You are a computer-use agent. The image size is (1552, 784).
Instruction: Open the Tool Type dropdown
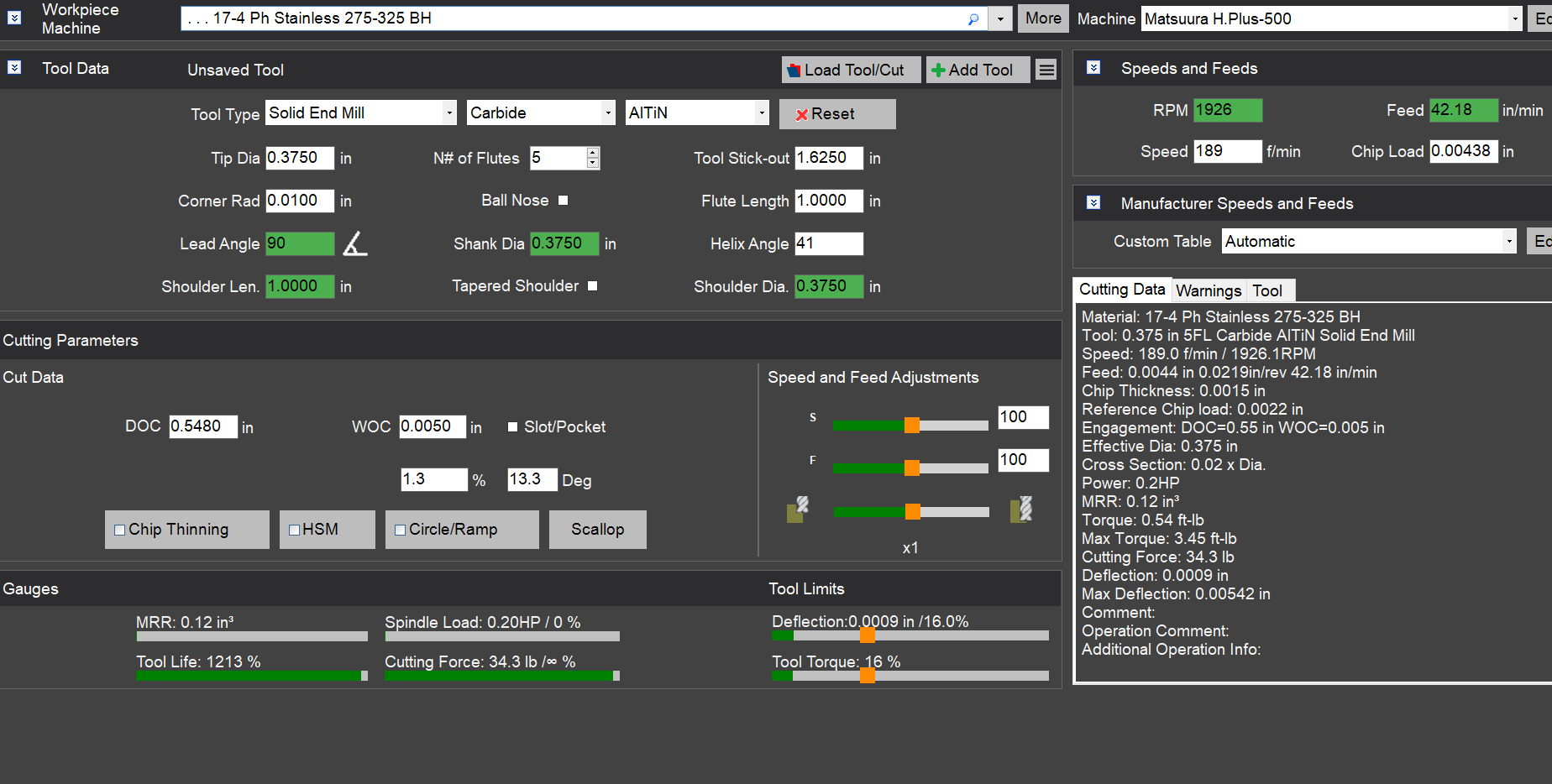pyautogui.click(x=449, y=113)
